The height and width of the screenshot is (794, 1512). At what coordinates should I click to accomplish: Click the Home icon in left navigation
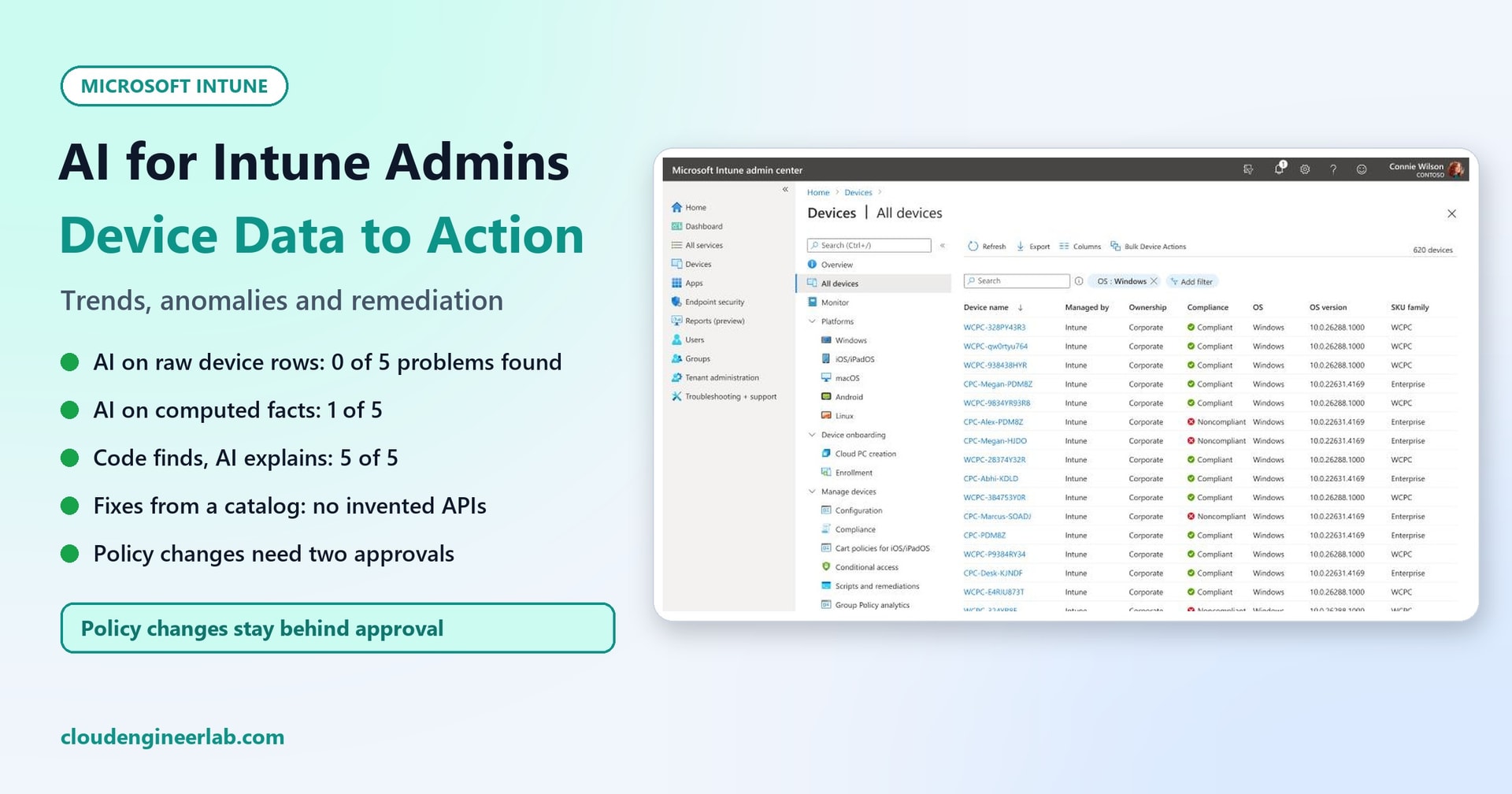(x=676, y=207)
